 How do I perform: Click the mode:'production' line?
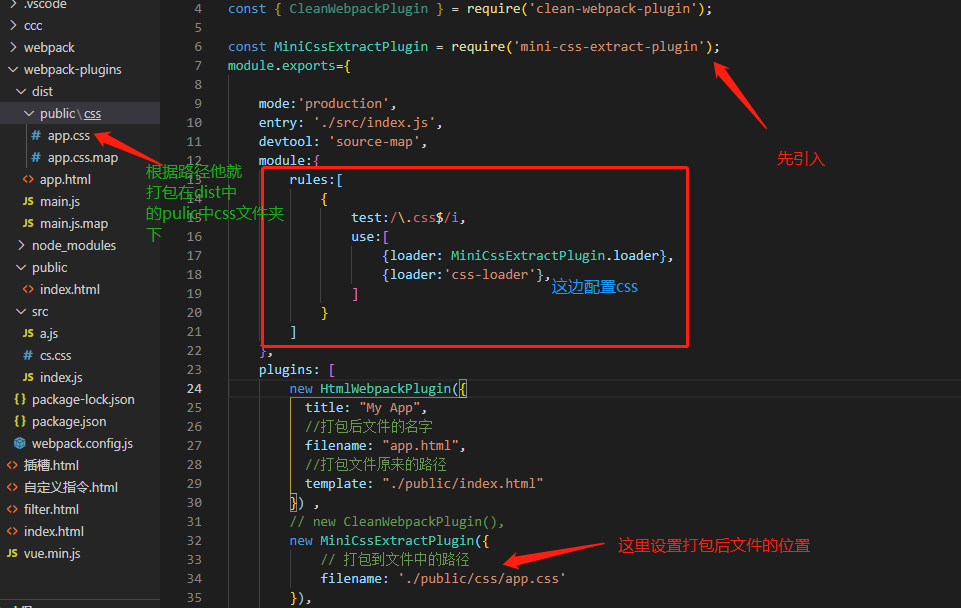tap(327, 104)
